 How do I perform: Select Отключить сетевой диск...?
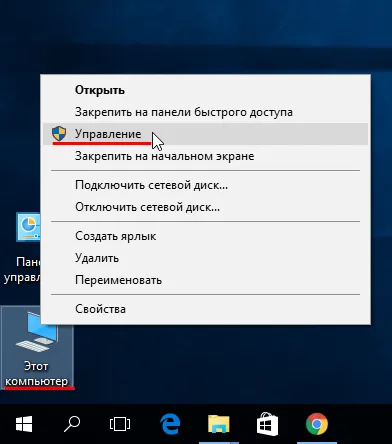[205, 207]
